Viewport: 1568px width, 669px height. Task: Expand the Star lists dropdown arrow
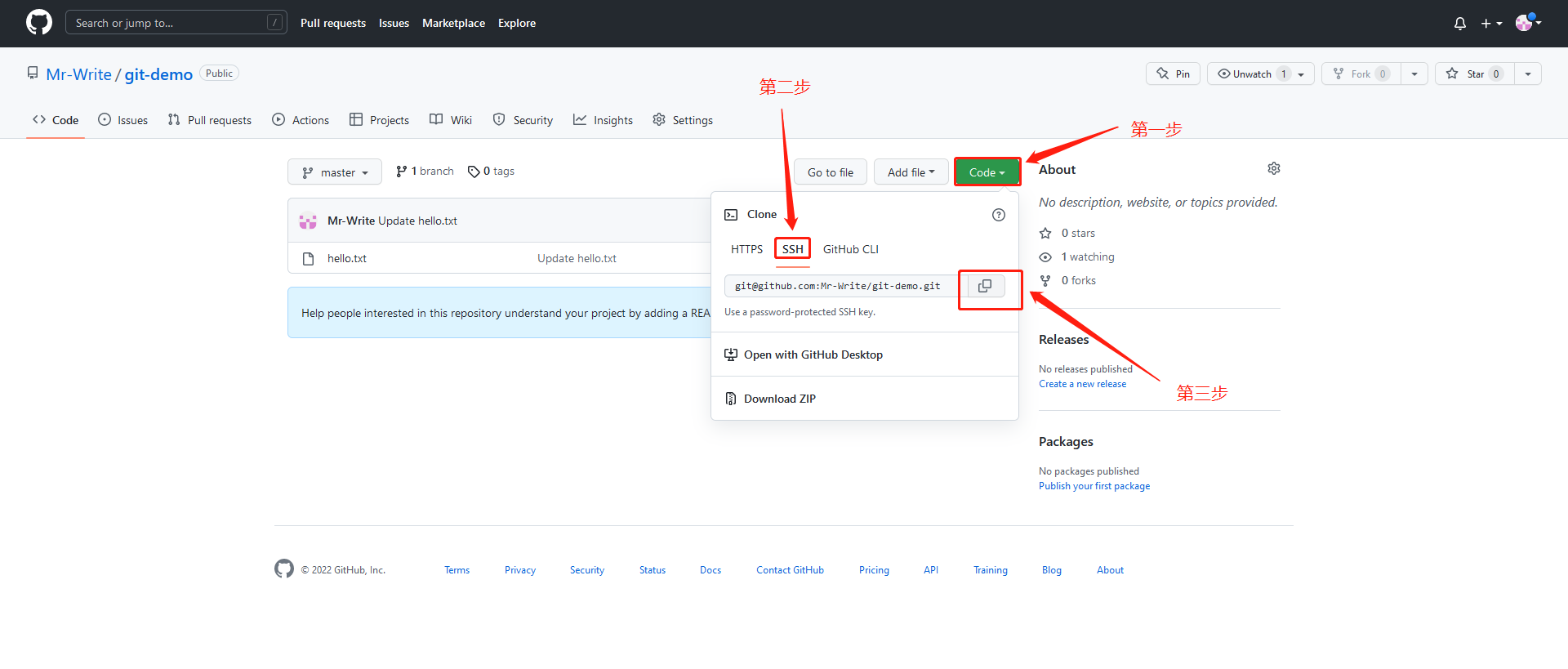pyautogui.click(x=1528, y=74)
